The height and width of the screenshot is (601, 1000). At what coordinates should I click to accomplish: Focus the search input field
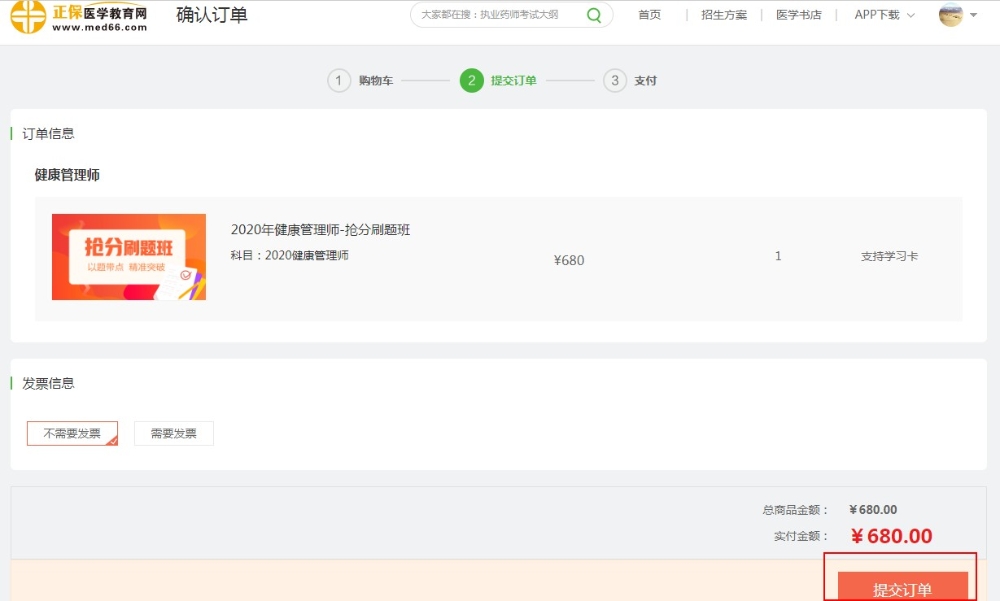(x=497, y=15)
